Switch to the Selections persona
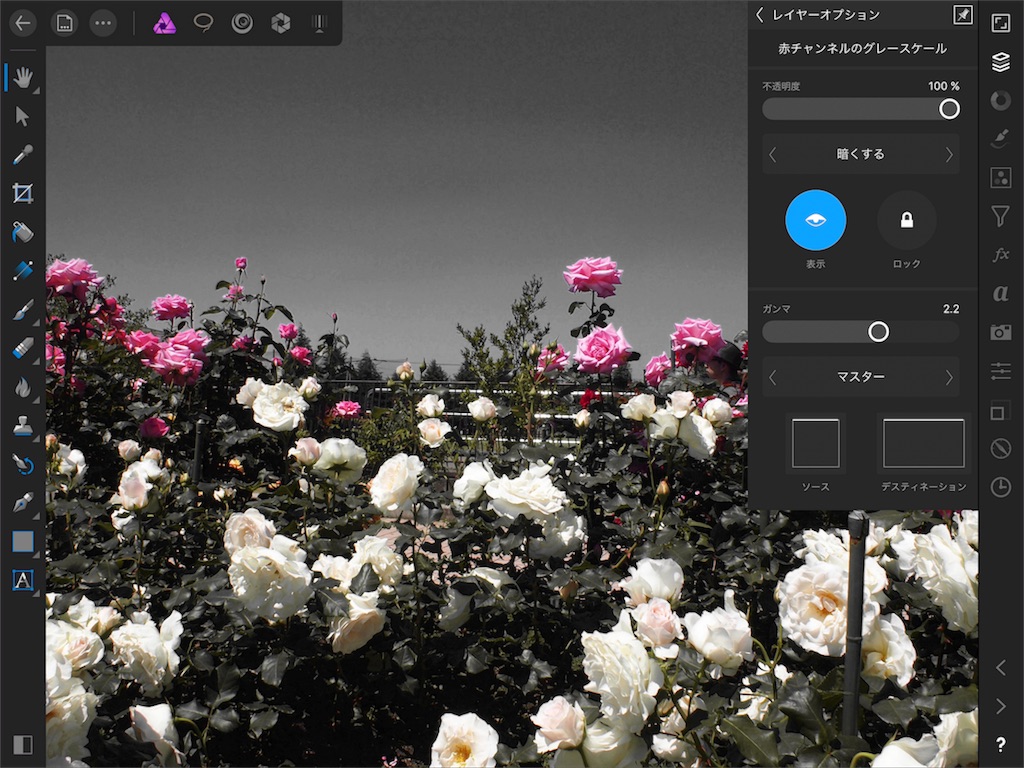Viewport: 1024px width, 768px height. 203,24
